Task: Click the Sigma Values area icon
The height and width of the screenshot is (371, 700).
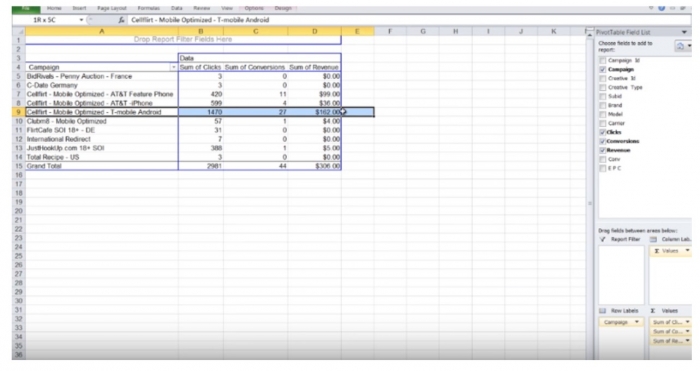Action: click(x=653, y=311)
